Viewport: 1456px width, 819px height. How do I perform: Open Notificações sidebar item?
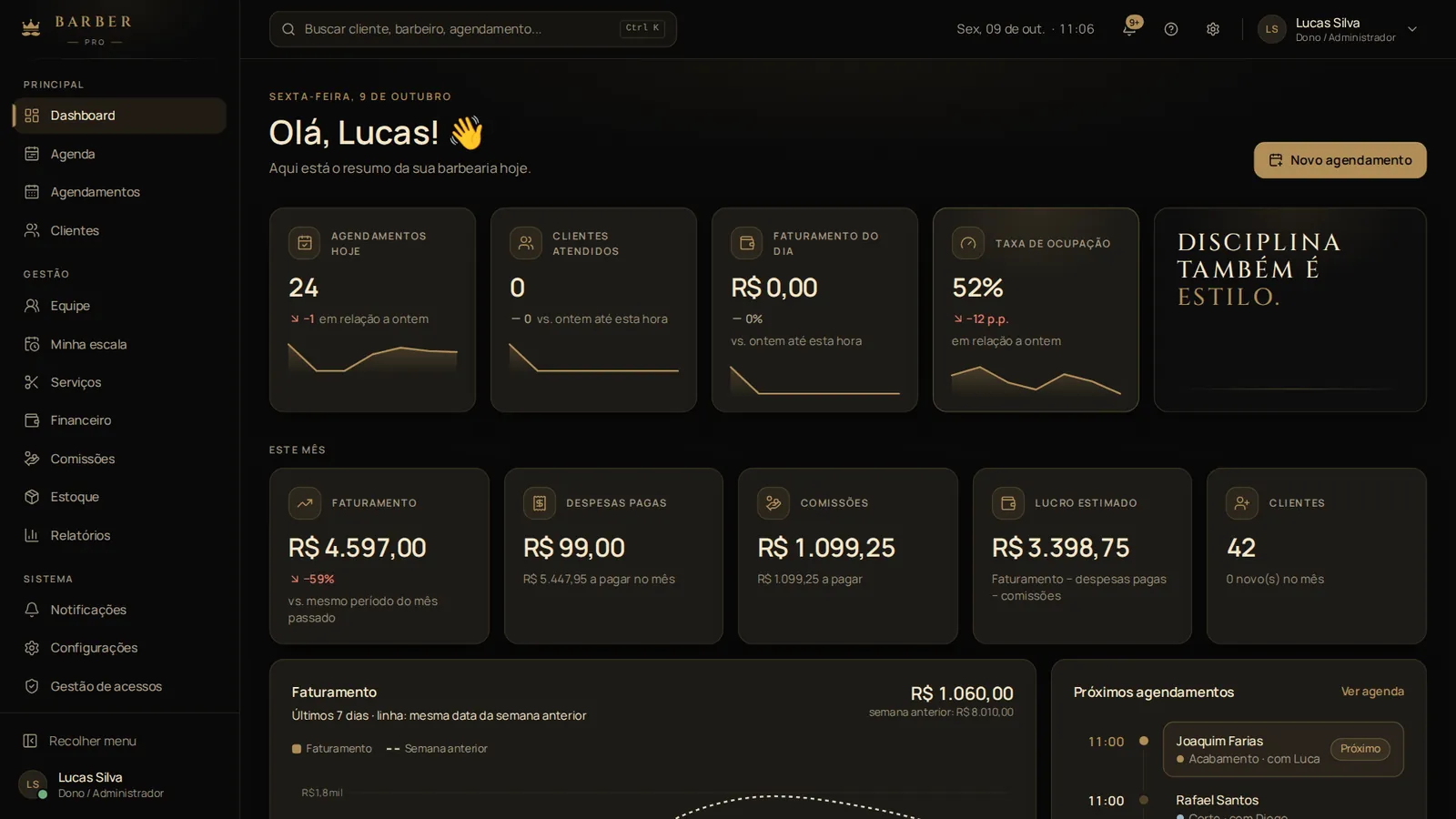119,610
